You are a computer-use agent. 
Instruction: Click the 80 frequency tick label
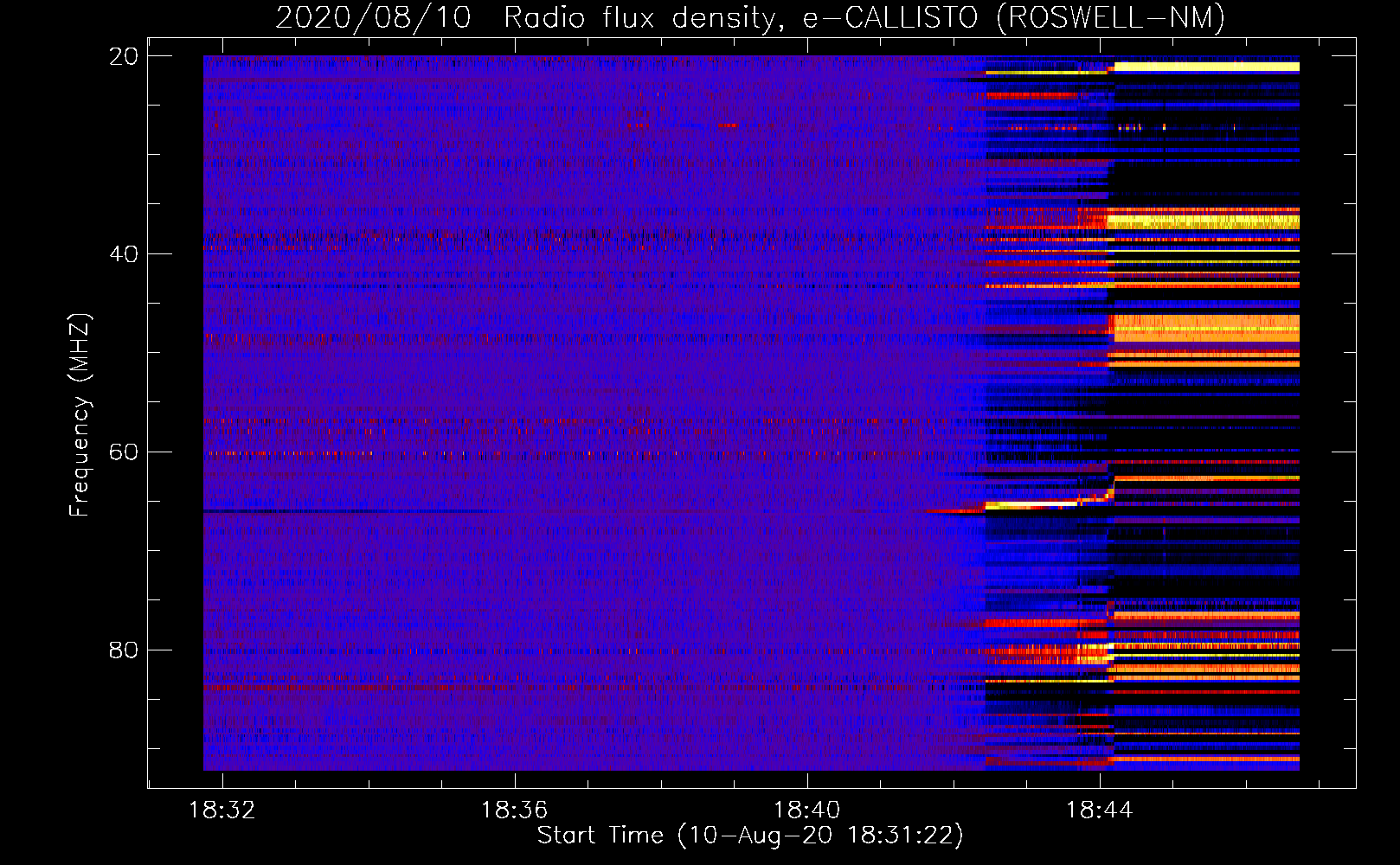(x=124, y=650)
